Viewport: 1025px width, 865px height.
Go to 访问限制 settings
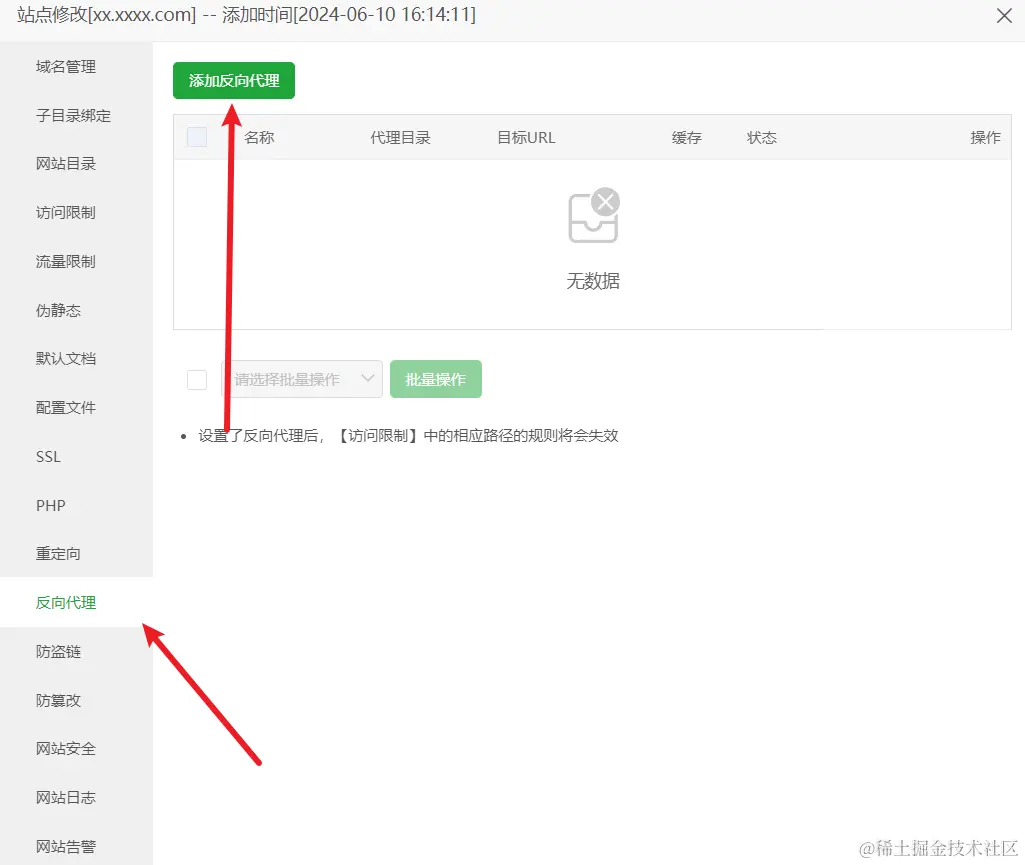coord(66,212)
